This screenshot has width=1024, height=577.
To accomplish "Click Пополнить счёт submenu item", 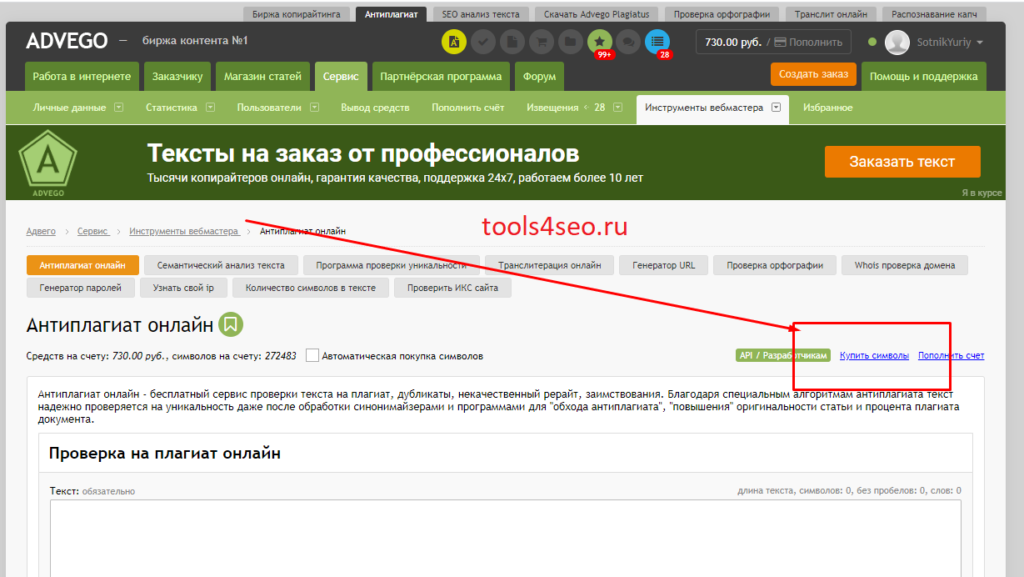I will click(x=468, y=107).
